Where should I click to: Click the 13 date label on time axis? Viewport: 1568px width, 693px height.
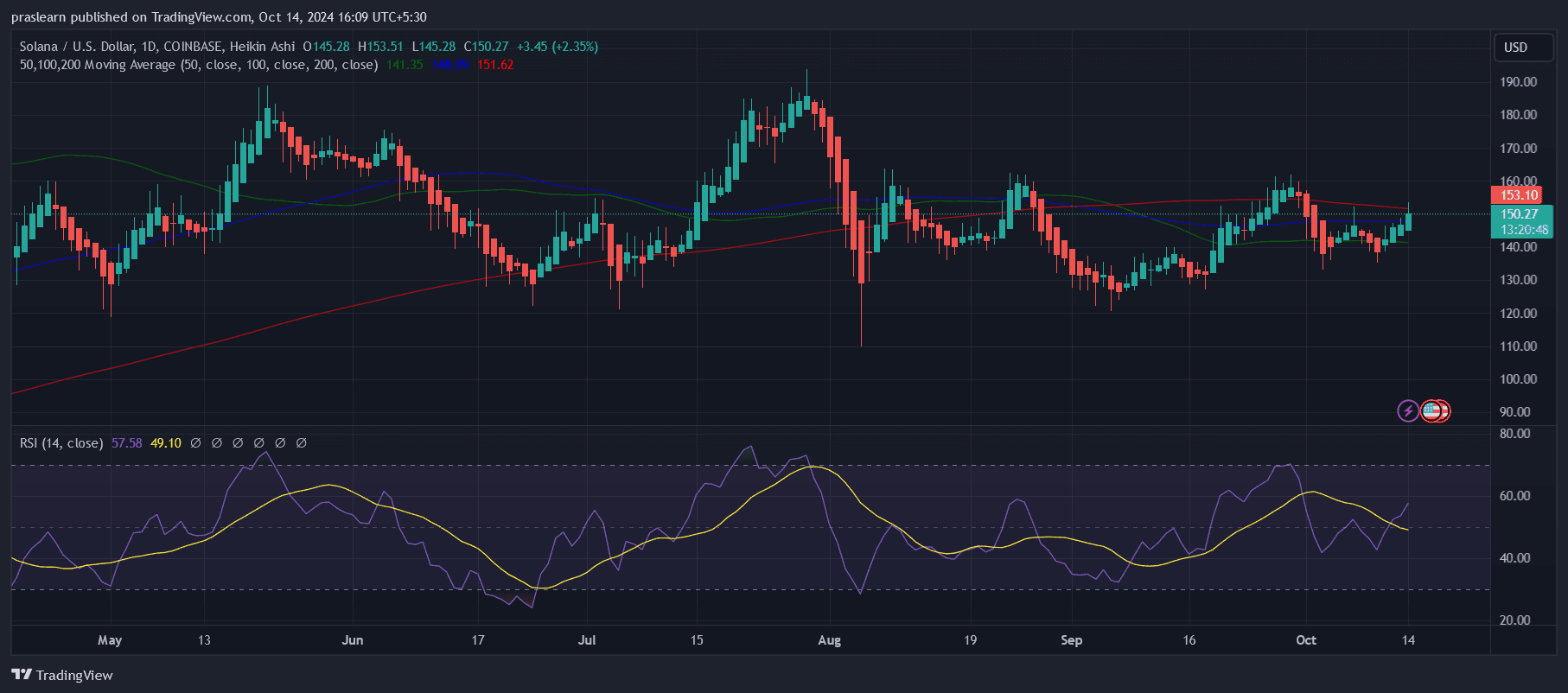point(204,640)
